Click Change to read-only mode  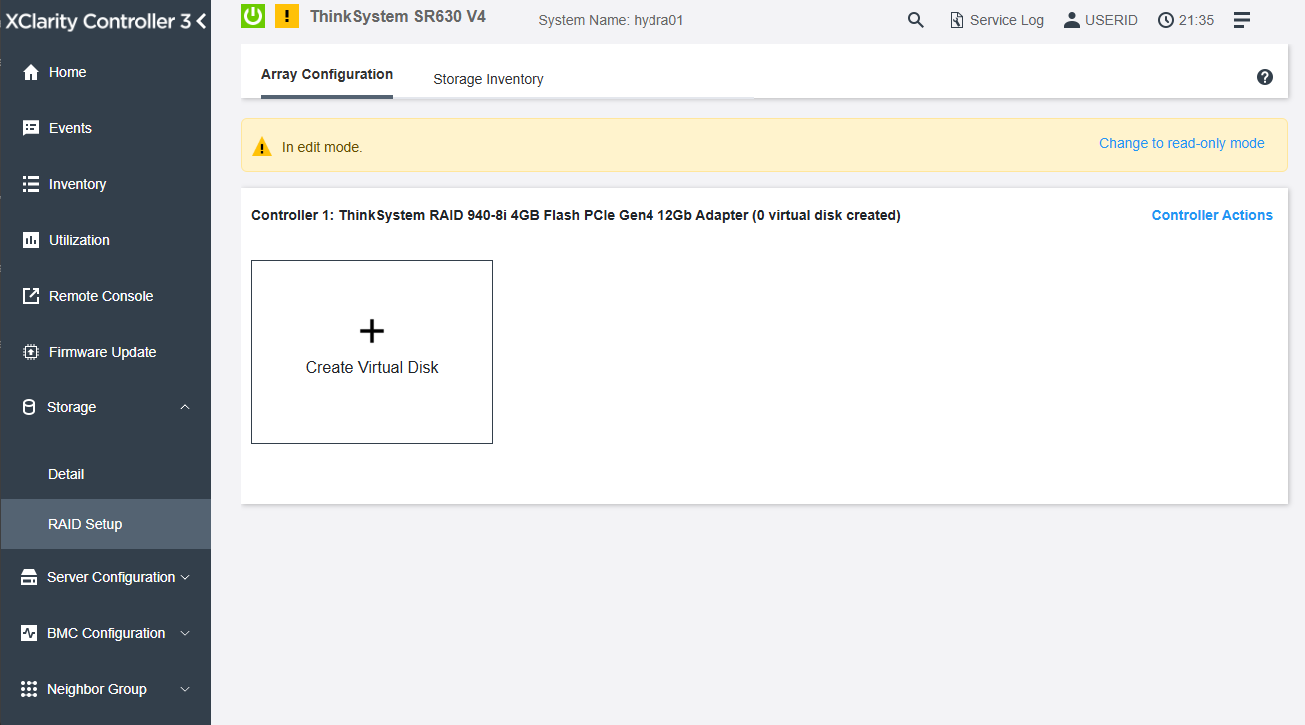tap(1181, 143)
